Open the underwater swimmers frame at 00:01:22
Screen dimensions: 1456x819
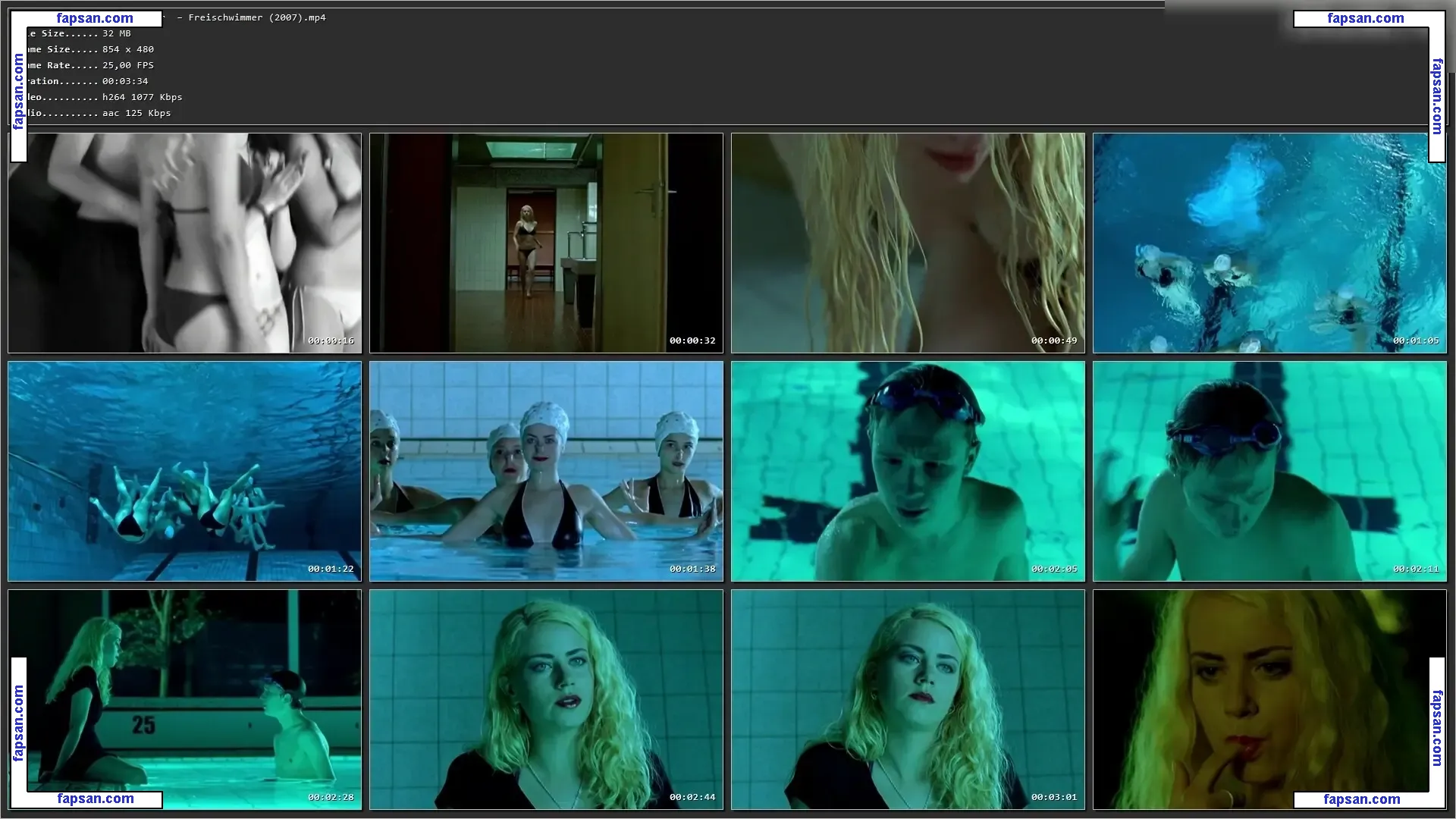pyautogui.click(x=185, y=471)
